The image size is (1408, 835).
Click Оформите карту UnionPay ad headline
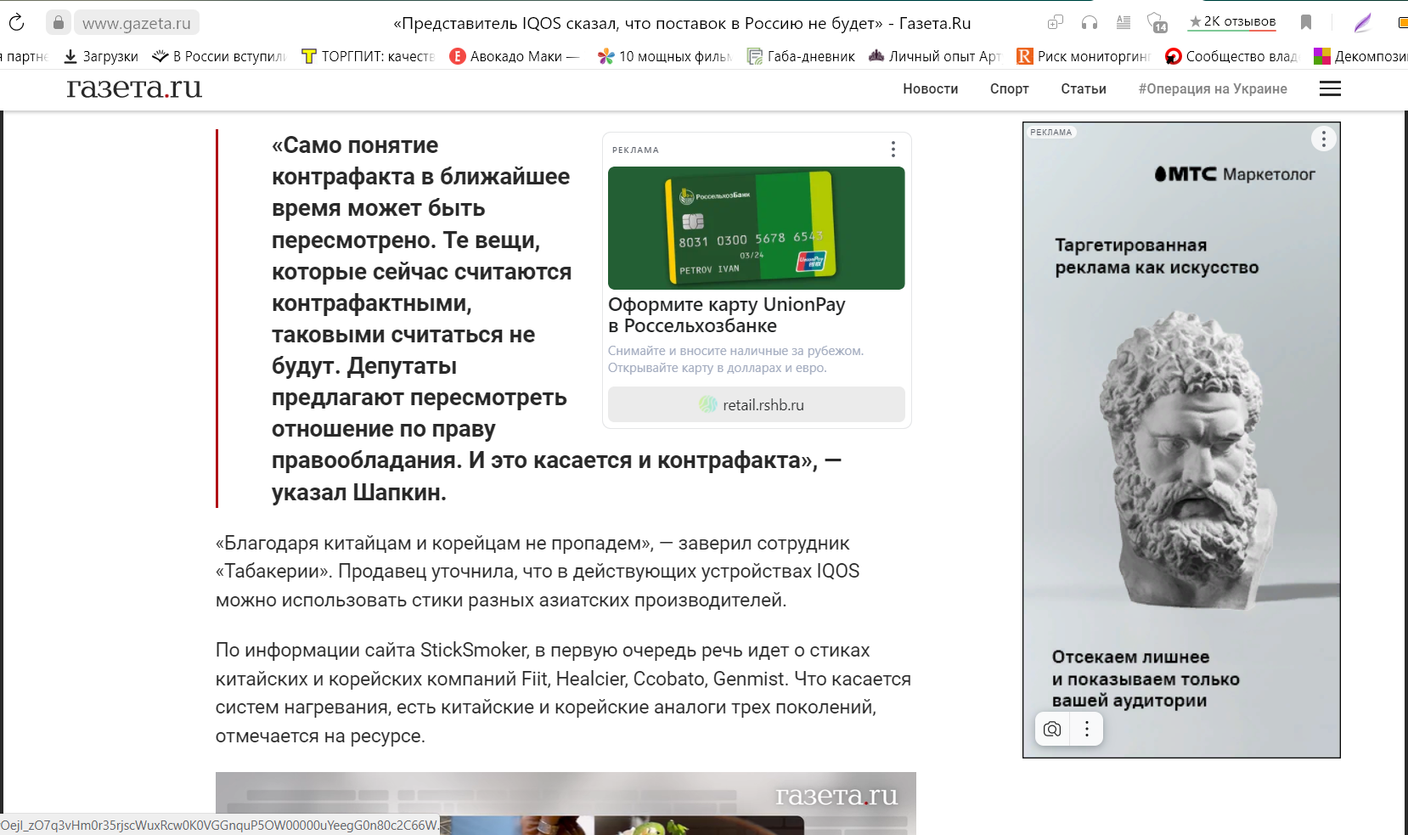[726, 315]
